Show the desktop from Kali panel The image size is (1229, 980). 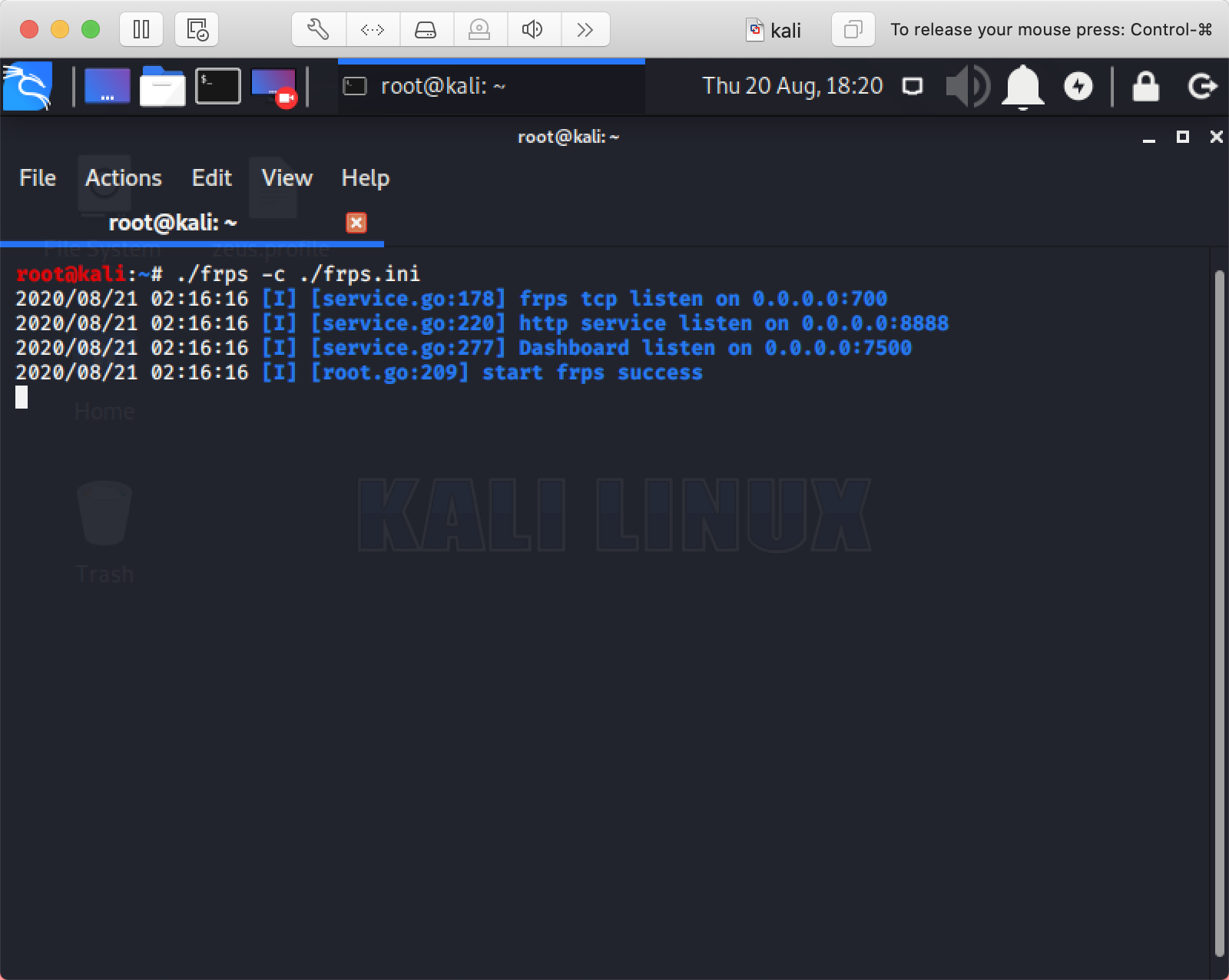coord(107,86)
